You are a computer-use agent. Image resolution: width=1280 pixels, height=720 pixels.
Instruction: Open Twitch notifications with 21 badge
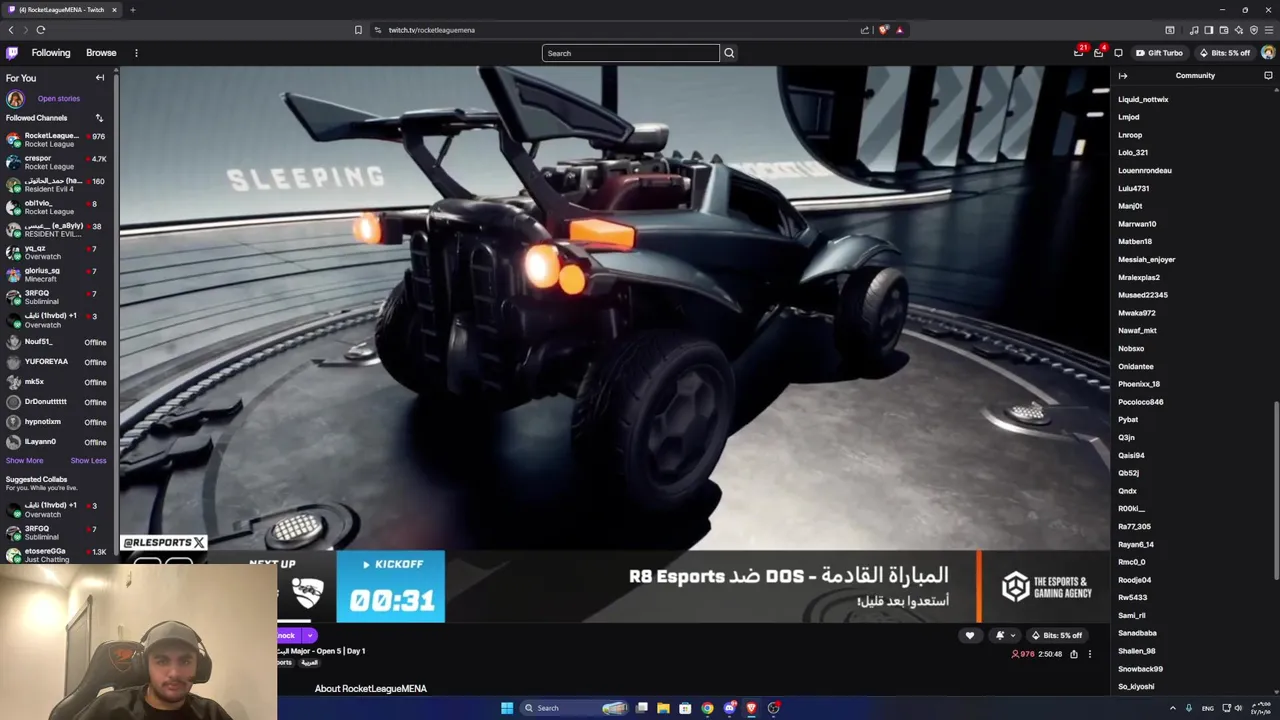click(1079, 52)
